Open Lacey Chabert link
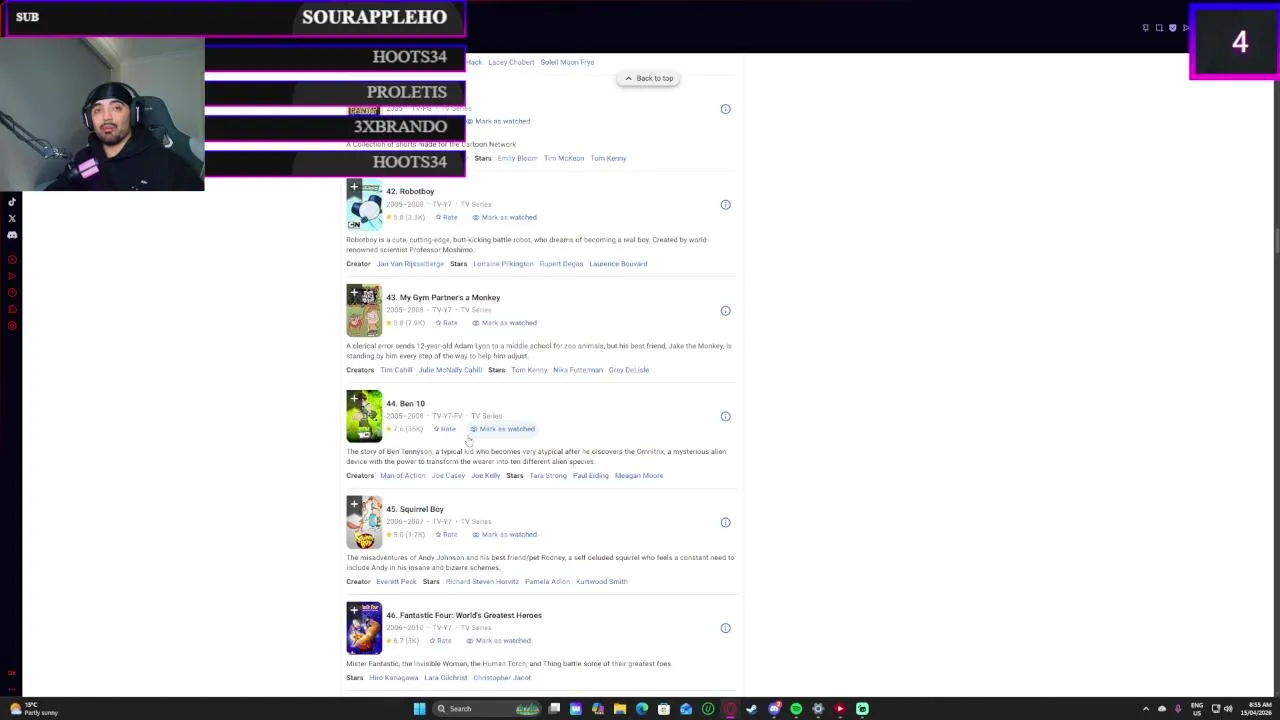The height and width of the screenshot is (720, 1280). pyautogui.click(x=511, y=62)
